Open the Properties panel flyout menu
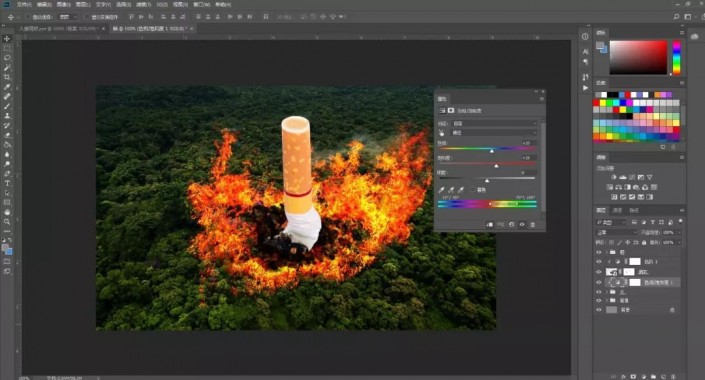Screen dimensions: 705x380 541,98
